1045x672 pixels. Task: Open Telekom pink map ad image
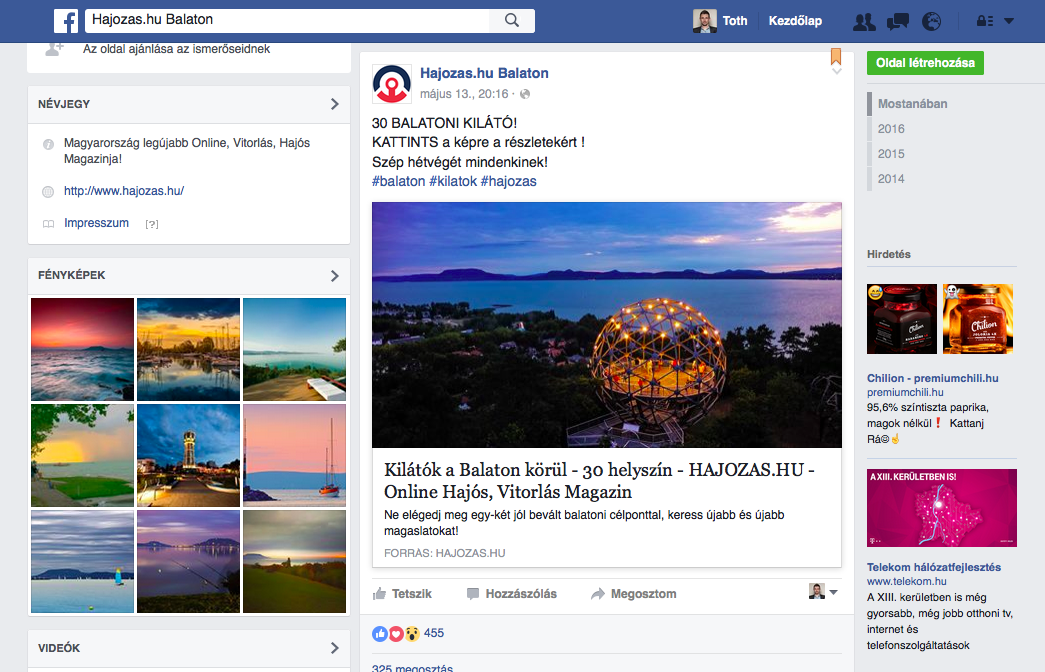(942, 508)
